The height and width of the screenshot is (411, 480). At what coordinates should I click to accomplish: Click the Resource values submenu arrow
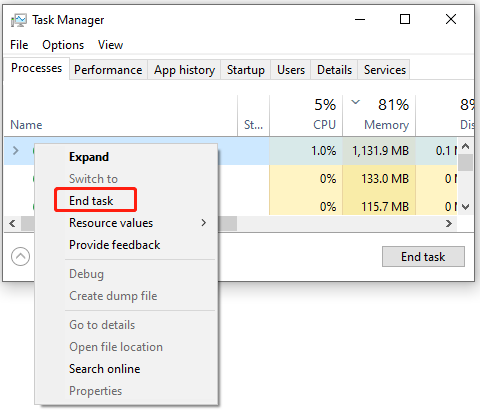[204, 223]
